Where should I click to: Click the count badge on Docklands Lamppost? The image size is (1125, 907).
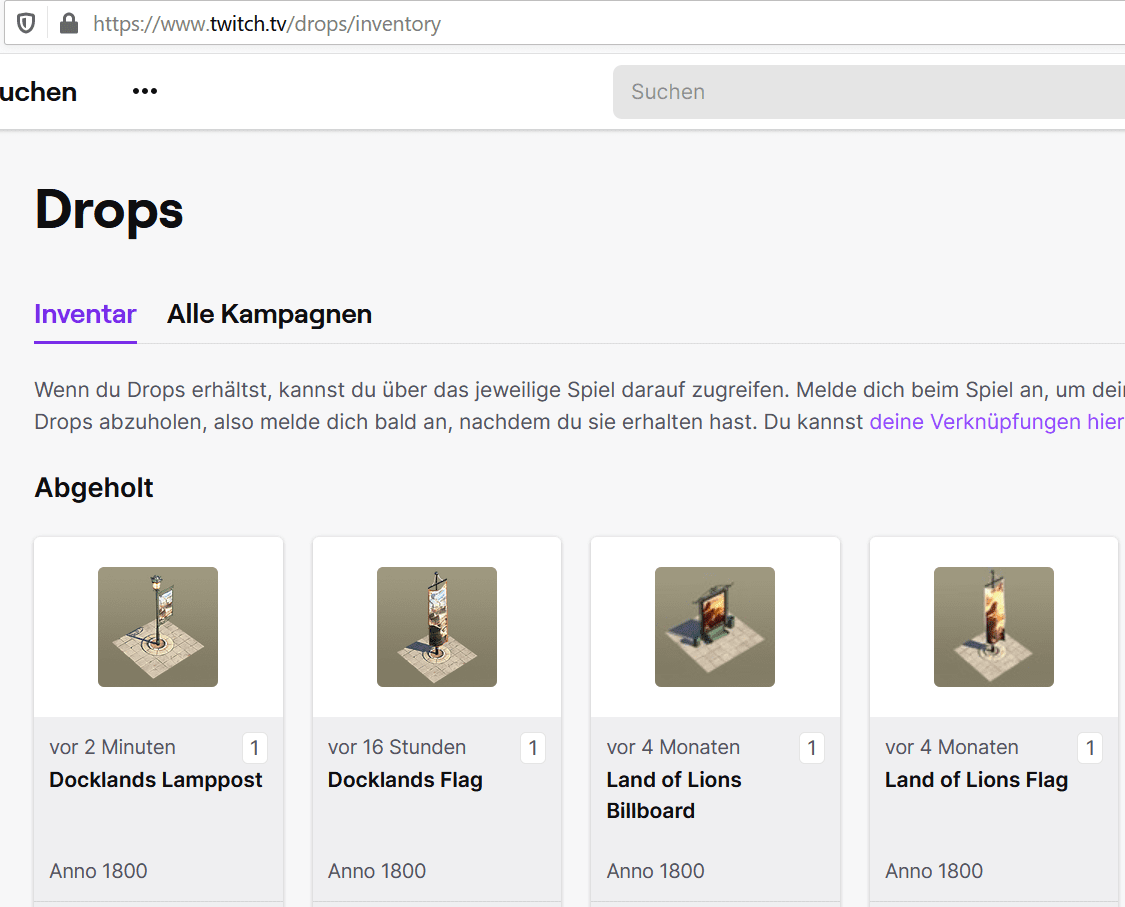255,748
